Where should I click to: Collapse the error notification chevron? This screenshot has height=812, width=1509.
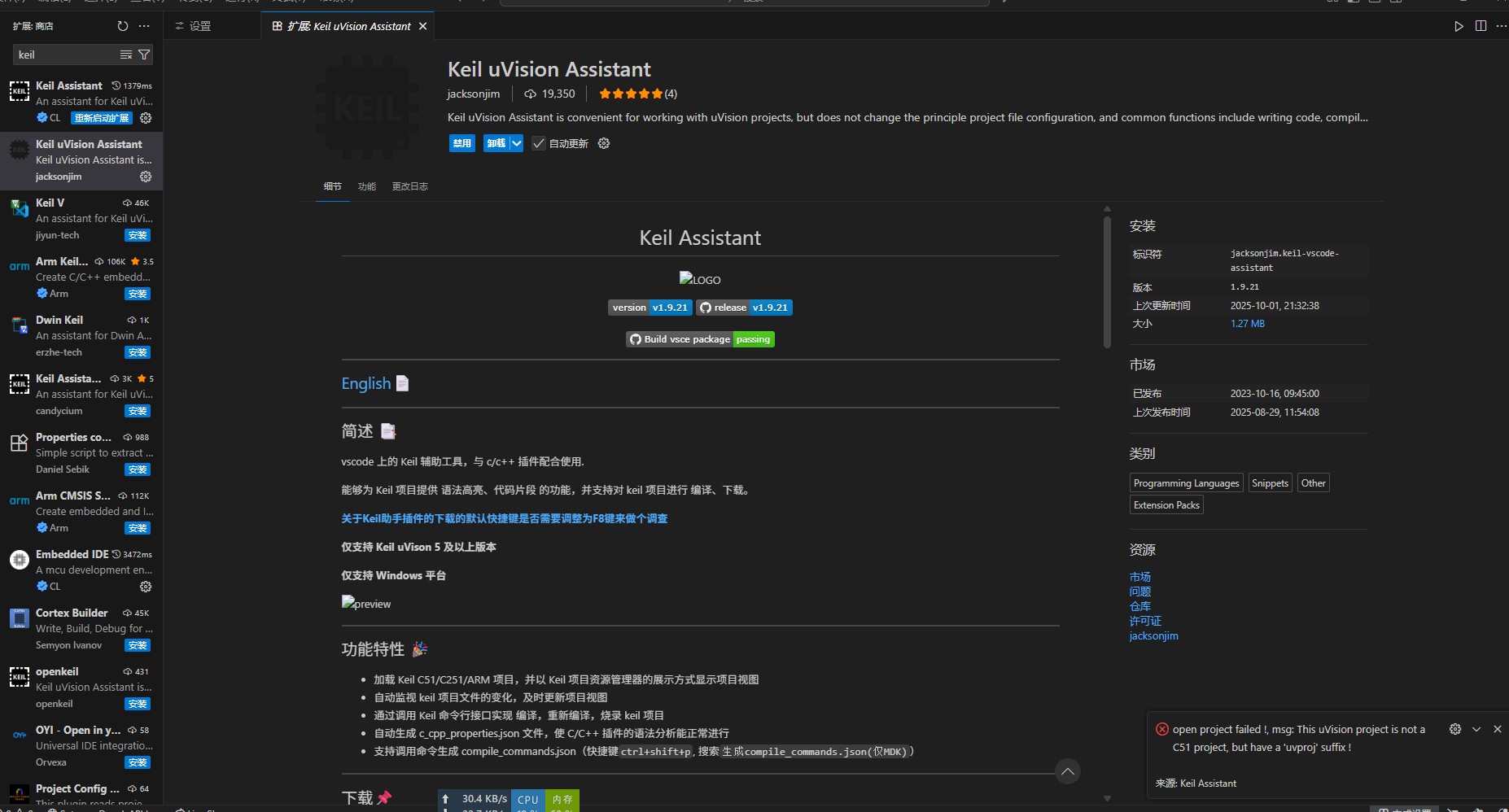point(1476,729)
